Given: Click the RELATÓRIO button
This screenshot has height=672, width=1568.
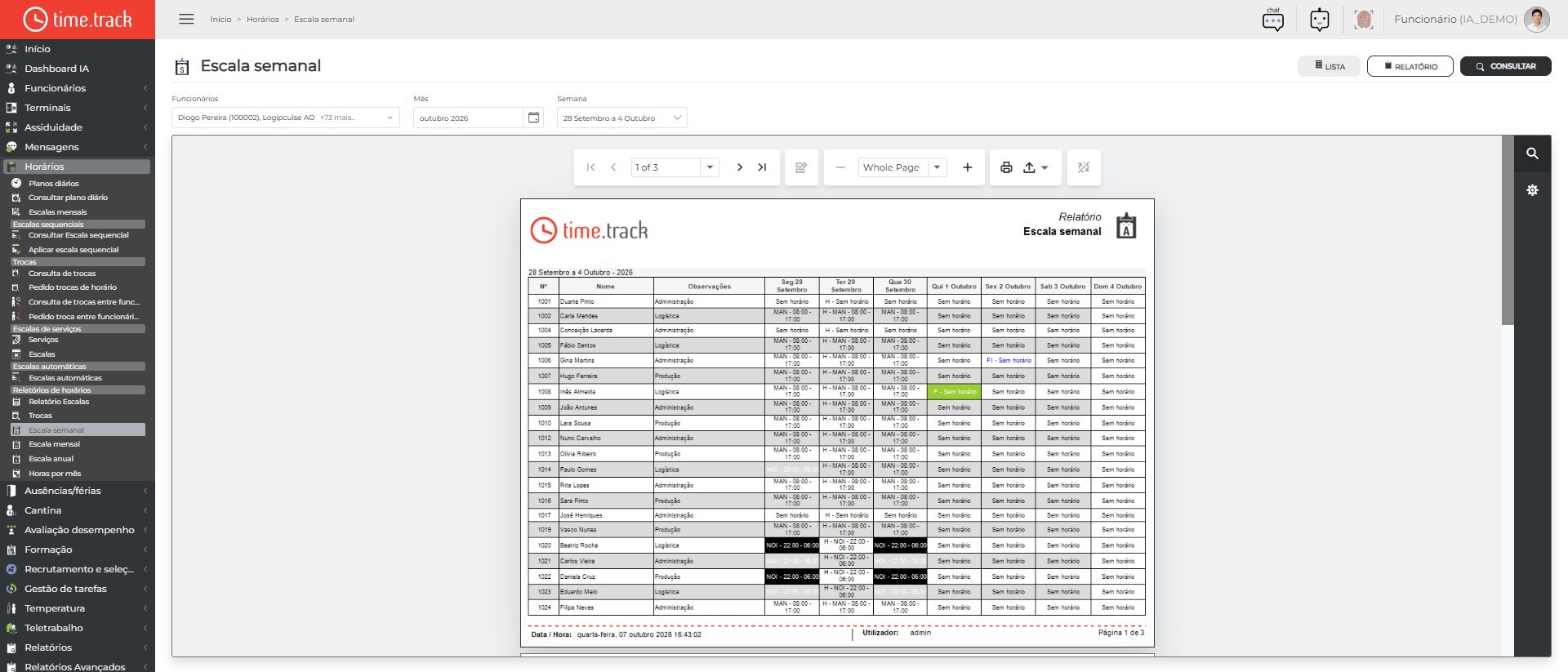Looking at the screenshot, I should pyautogui.click(x=1410, y=66).
